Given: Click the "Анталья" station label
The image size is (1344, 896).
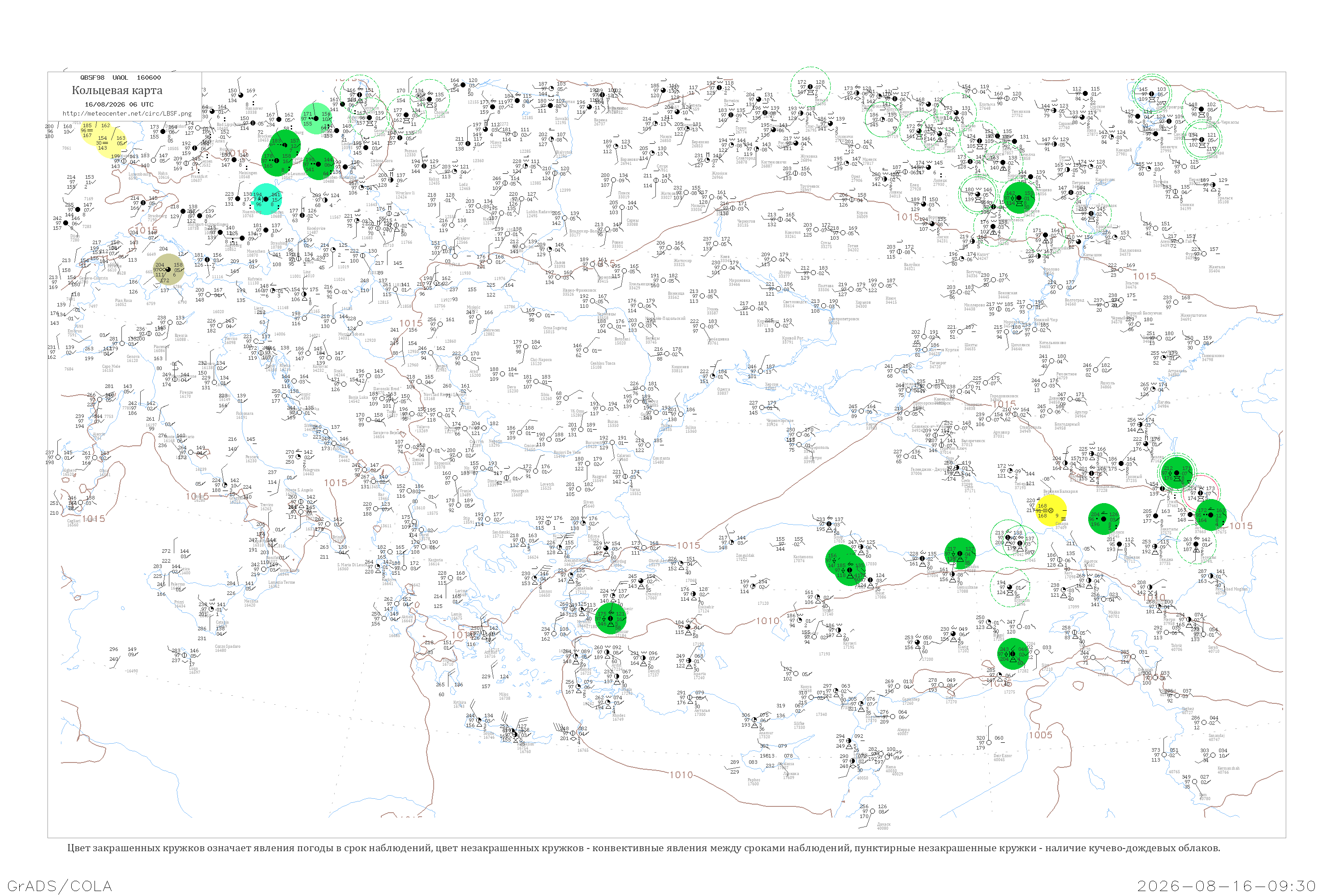Looking at the screenshot, I should (702, 710).
